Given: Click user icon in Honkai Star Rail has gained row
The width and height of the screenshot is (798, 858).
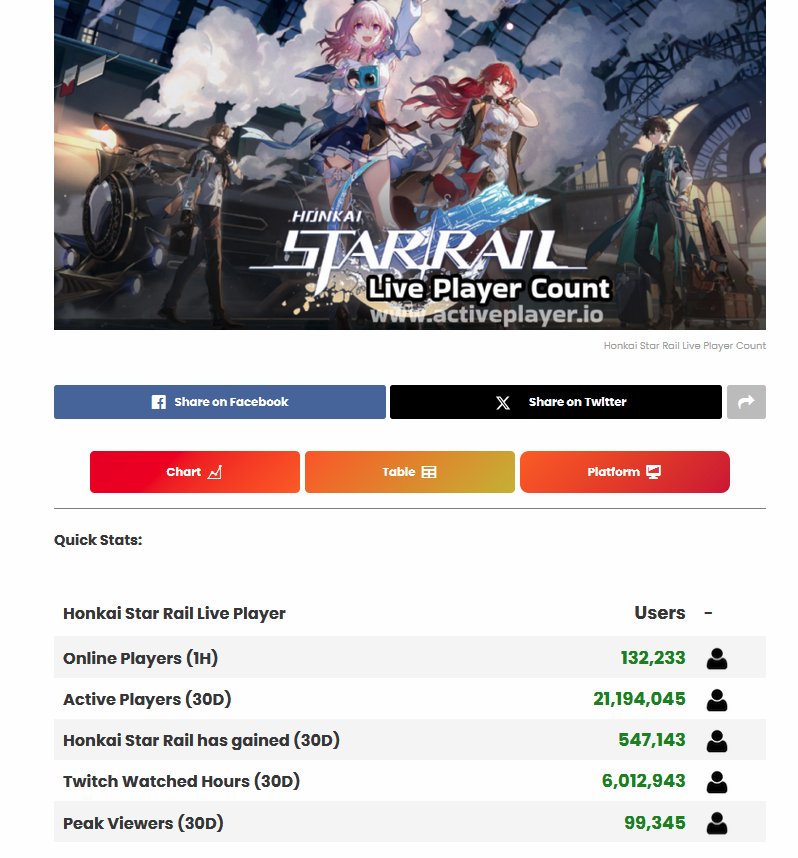Looking at the screenshot, I should click(716, 741).
